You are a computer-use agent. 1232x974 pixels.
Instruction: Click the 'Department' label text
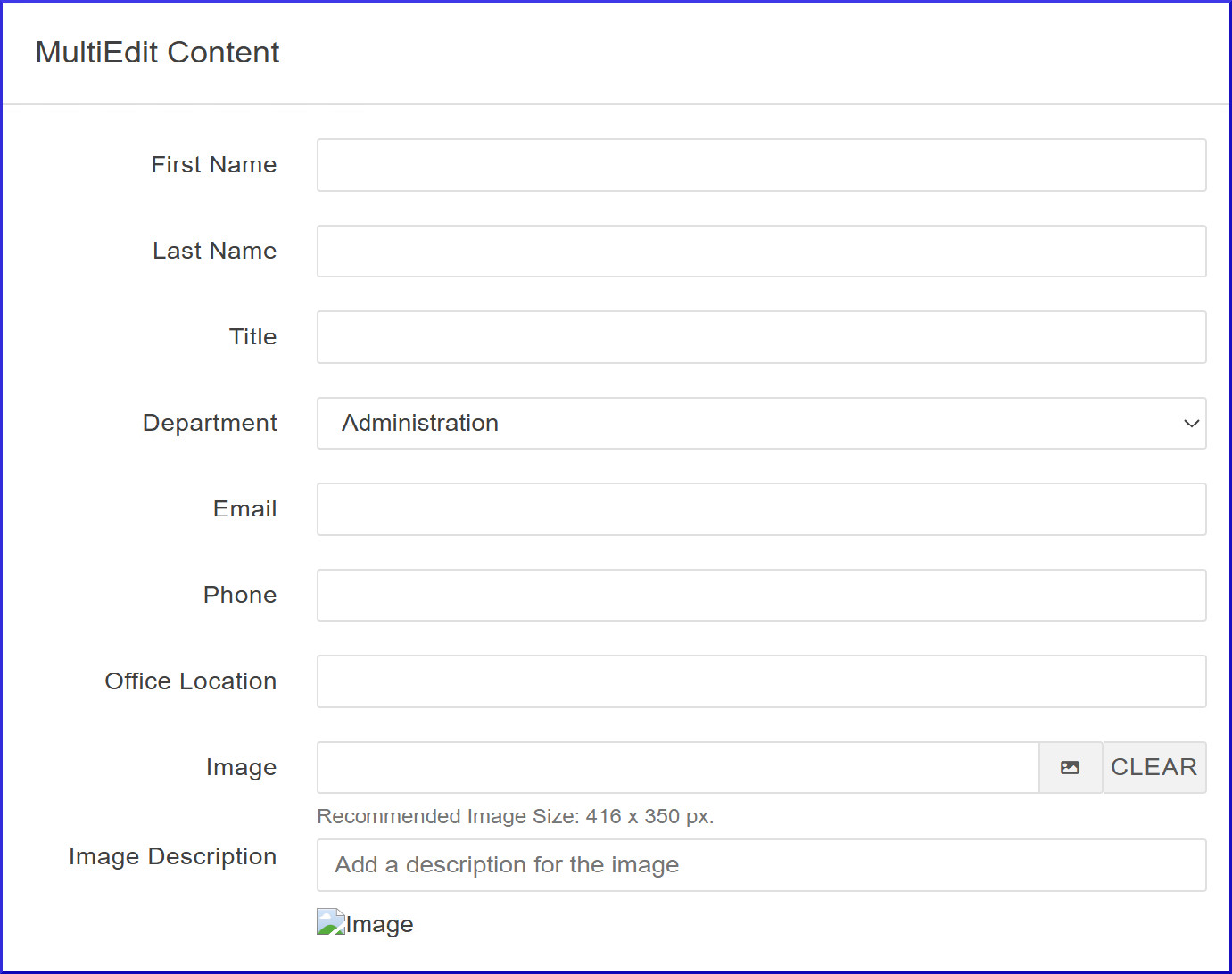[210, 423]
